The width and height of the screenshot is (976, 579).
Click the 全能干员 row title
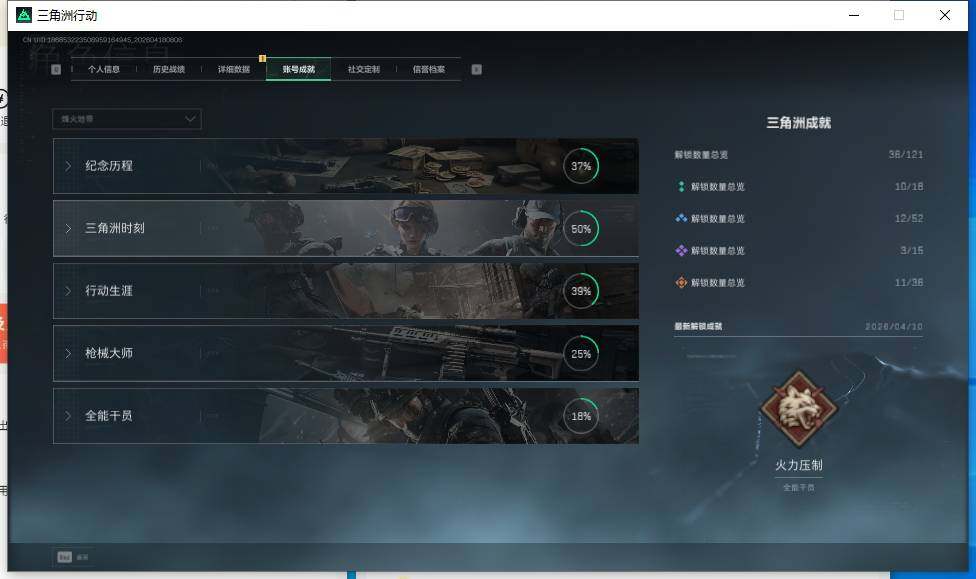click(x=109, y=415)
